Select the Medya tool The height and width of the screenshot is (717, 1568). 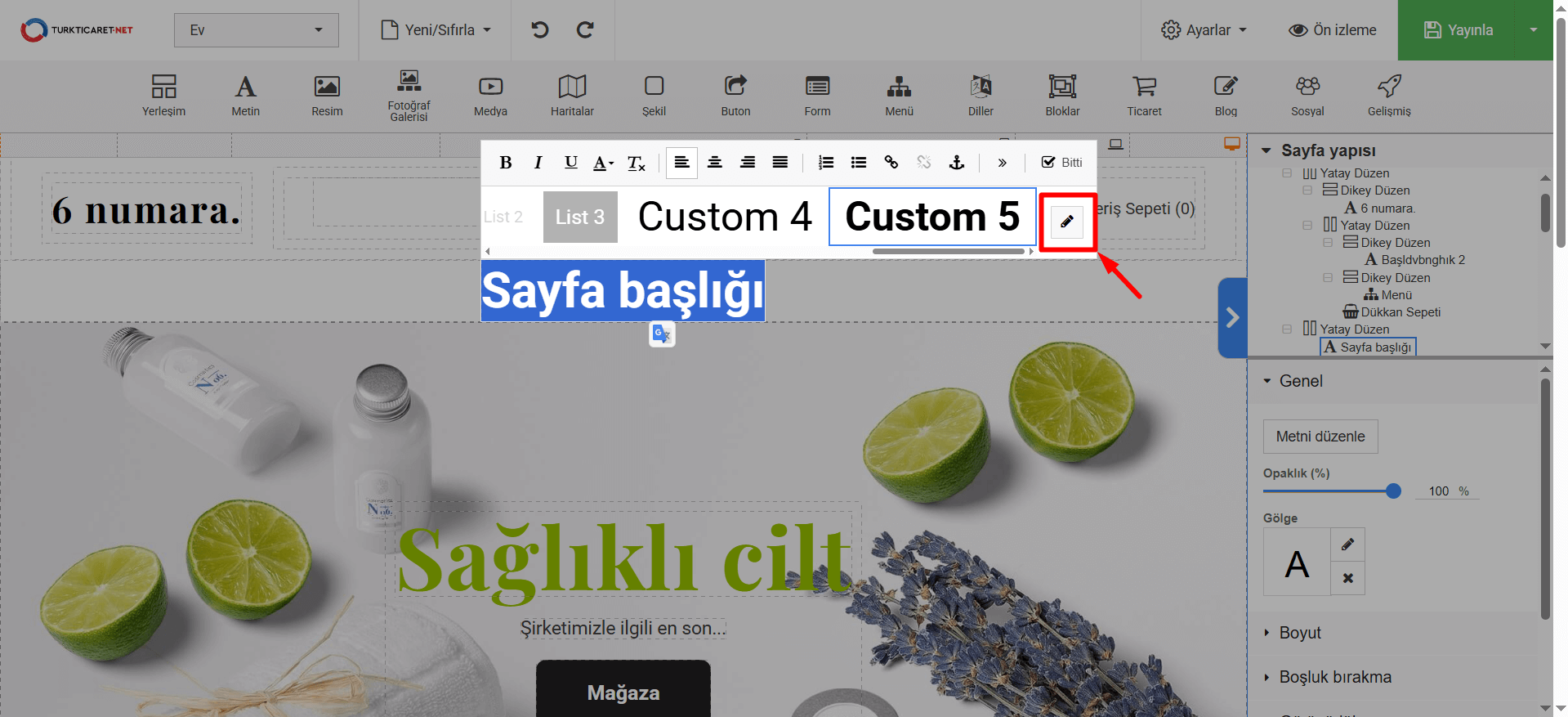(490, 96)
